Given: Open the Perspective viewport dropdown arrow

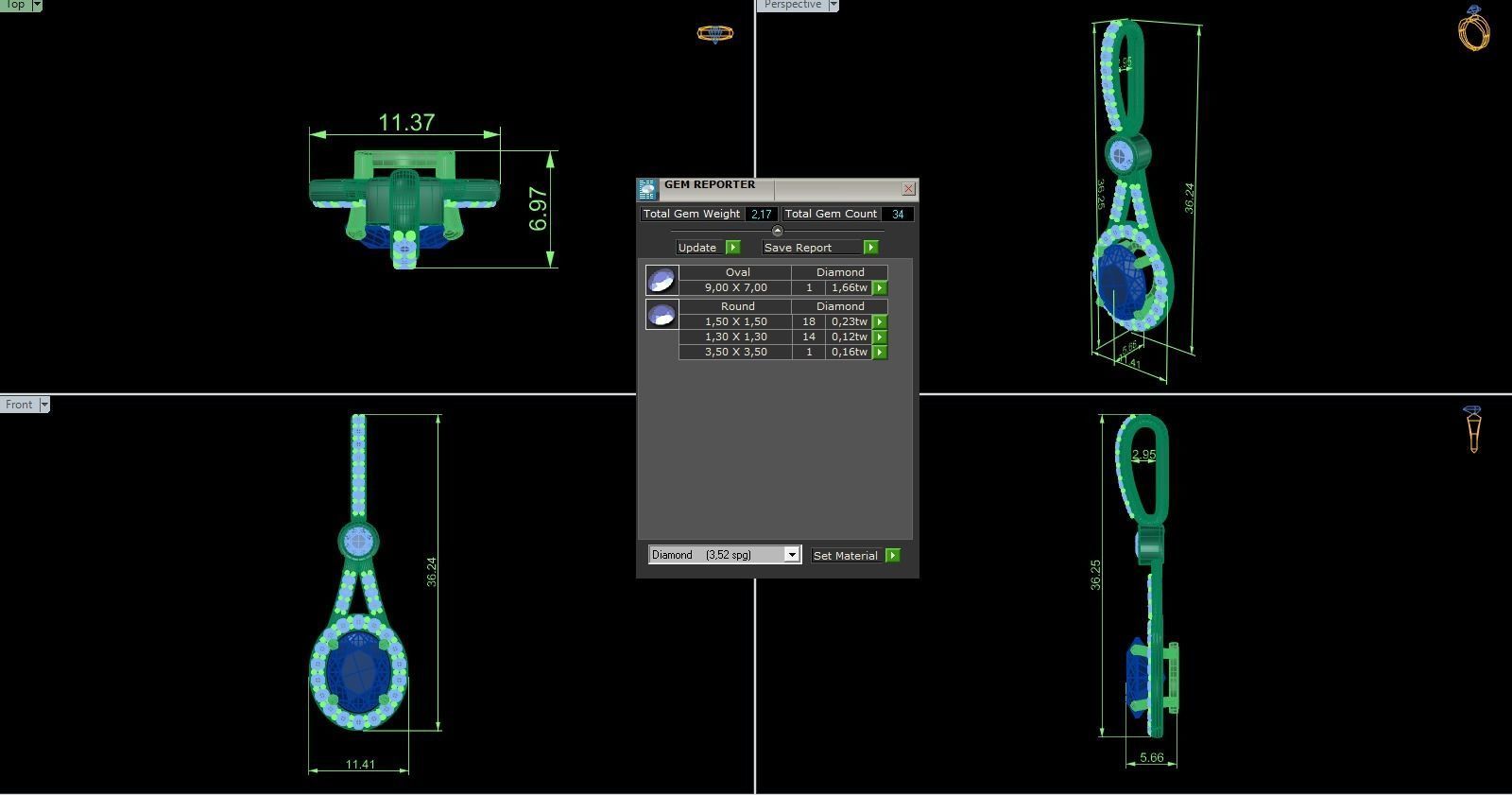Looking at the screenshot, I should [x=833, y=5].
